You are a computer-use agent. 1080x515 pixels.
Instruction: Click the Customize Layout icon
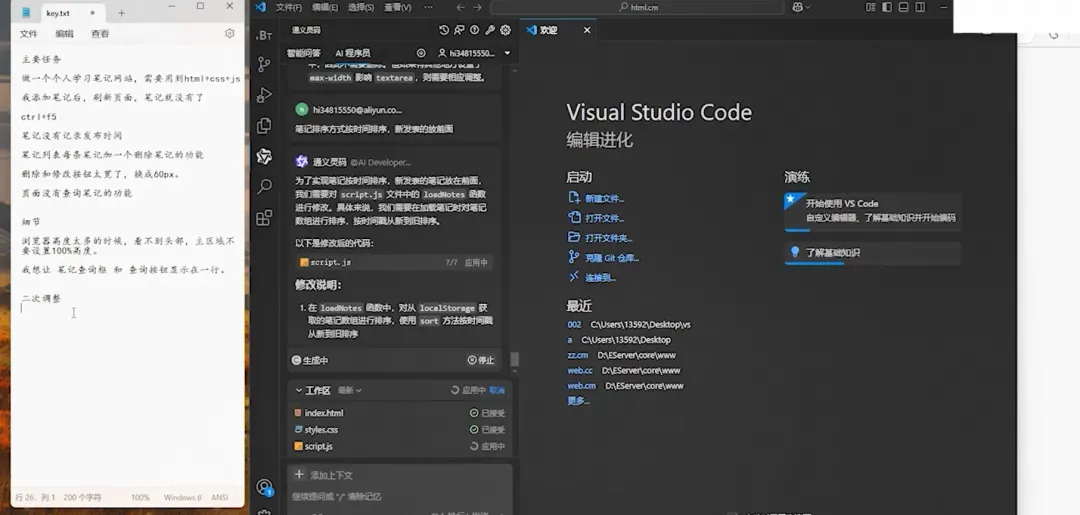coord(871,8)
